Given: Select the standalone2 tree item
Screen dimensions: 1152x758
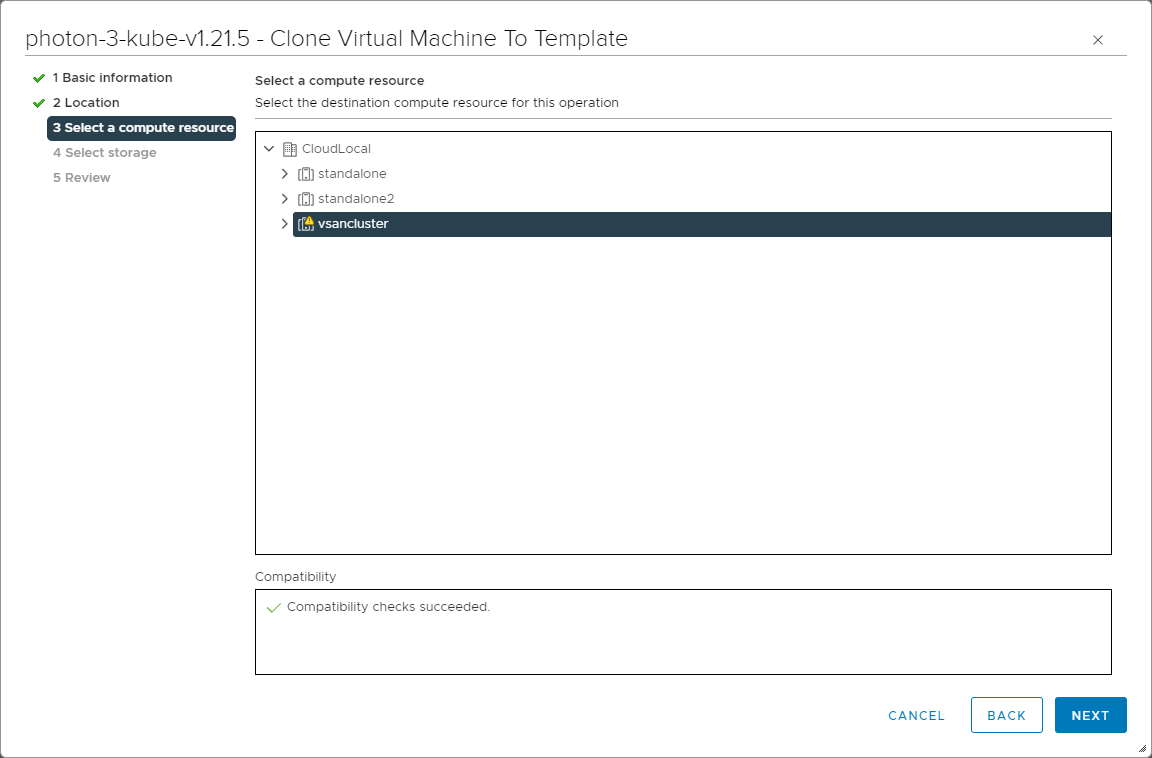Looking at the screenshot, I should click(x=356, y=199).
